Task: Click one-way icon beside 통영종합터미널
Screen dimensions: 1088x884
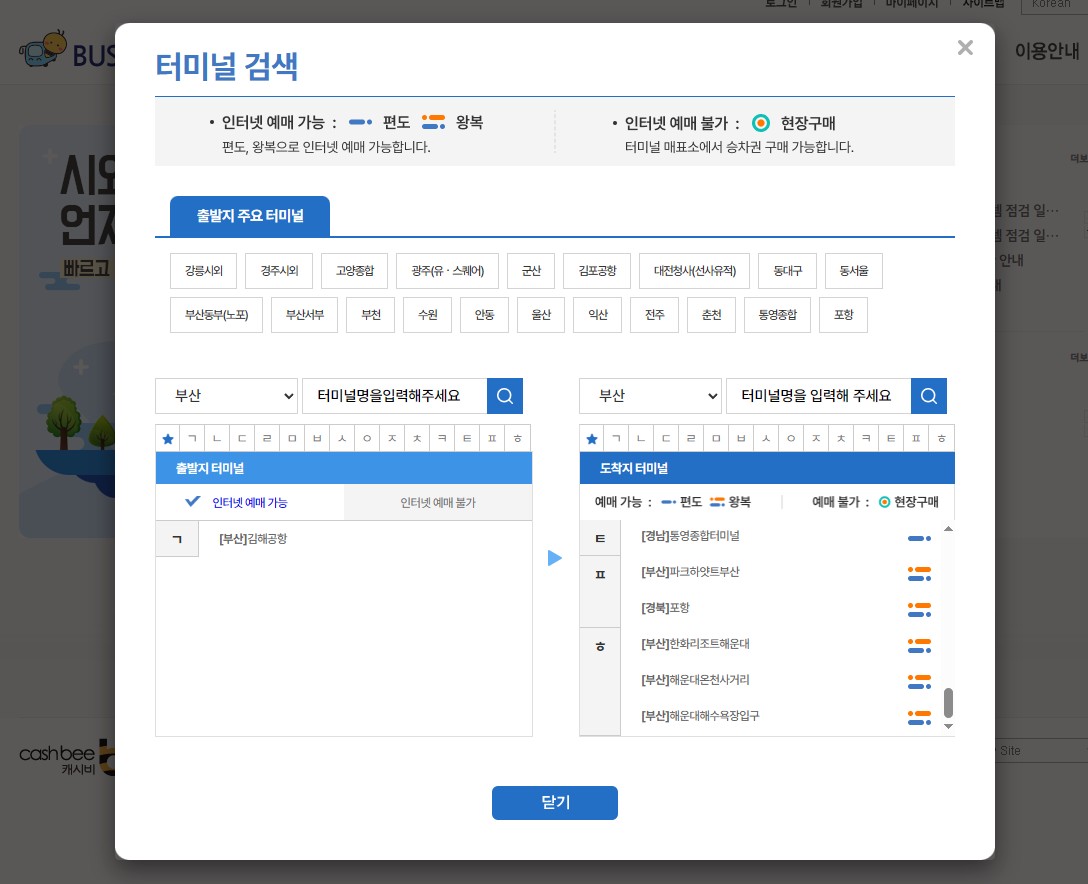Action: (x=919, y=538)
